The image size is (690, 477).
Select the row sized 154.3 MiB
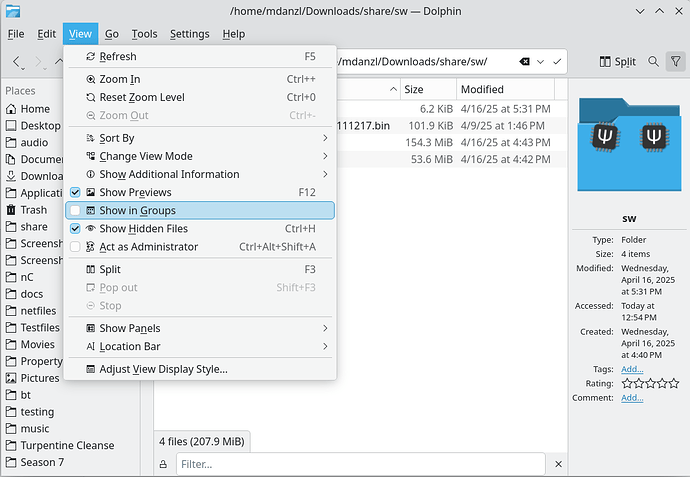coord(451,143)
